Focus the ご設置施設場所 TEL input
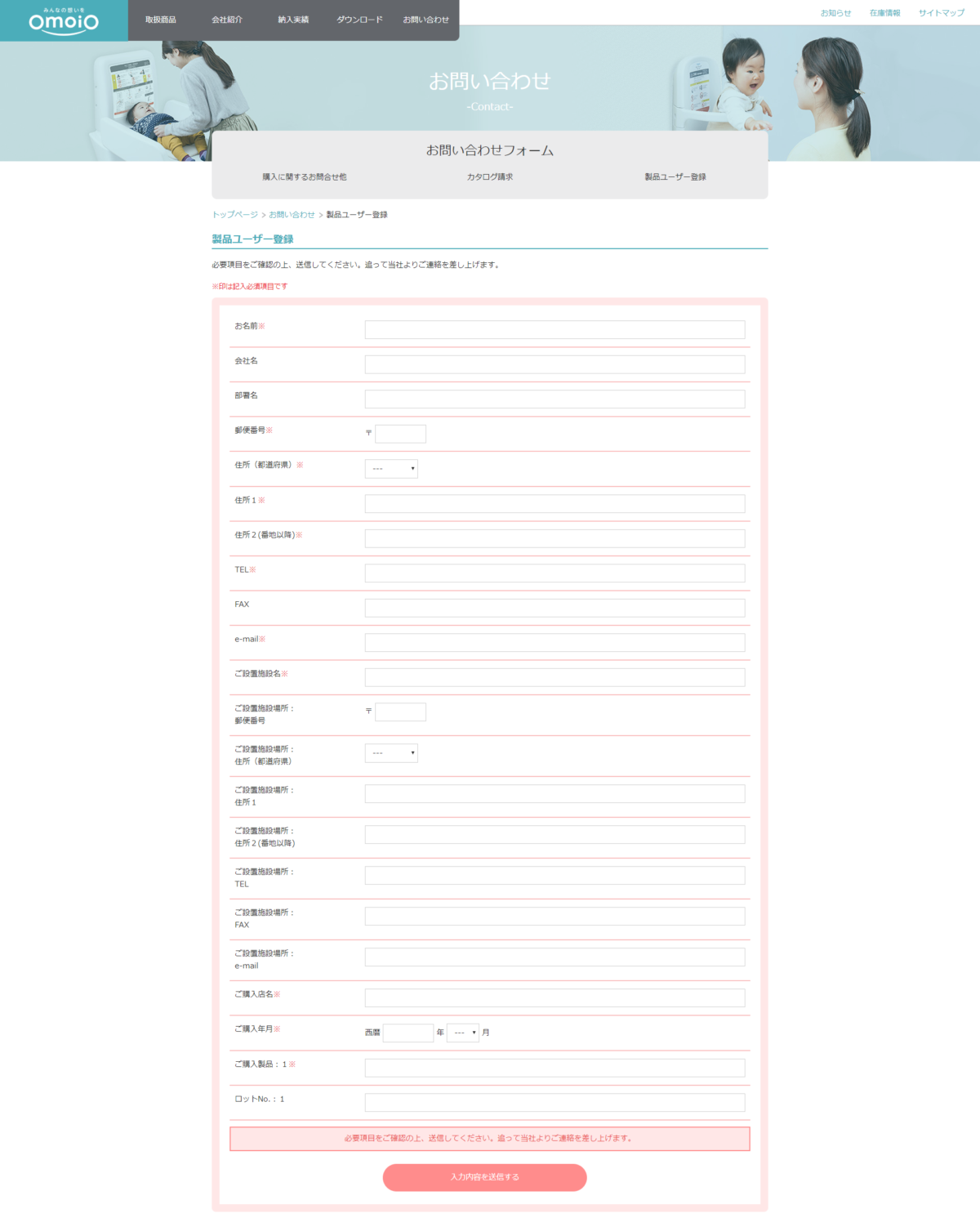 pyautogui.click(x=555, y=875)
